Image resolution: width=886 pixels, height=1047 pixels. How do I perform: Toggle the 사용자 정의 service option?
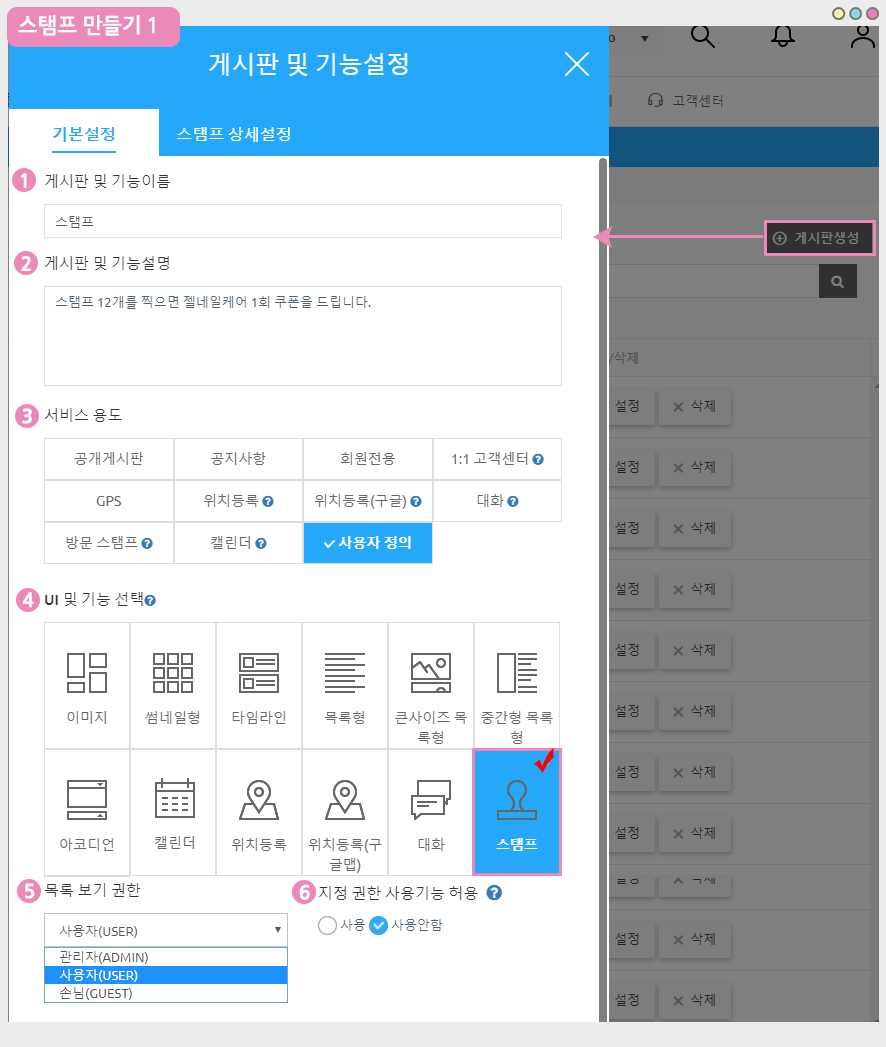(368, 543)
